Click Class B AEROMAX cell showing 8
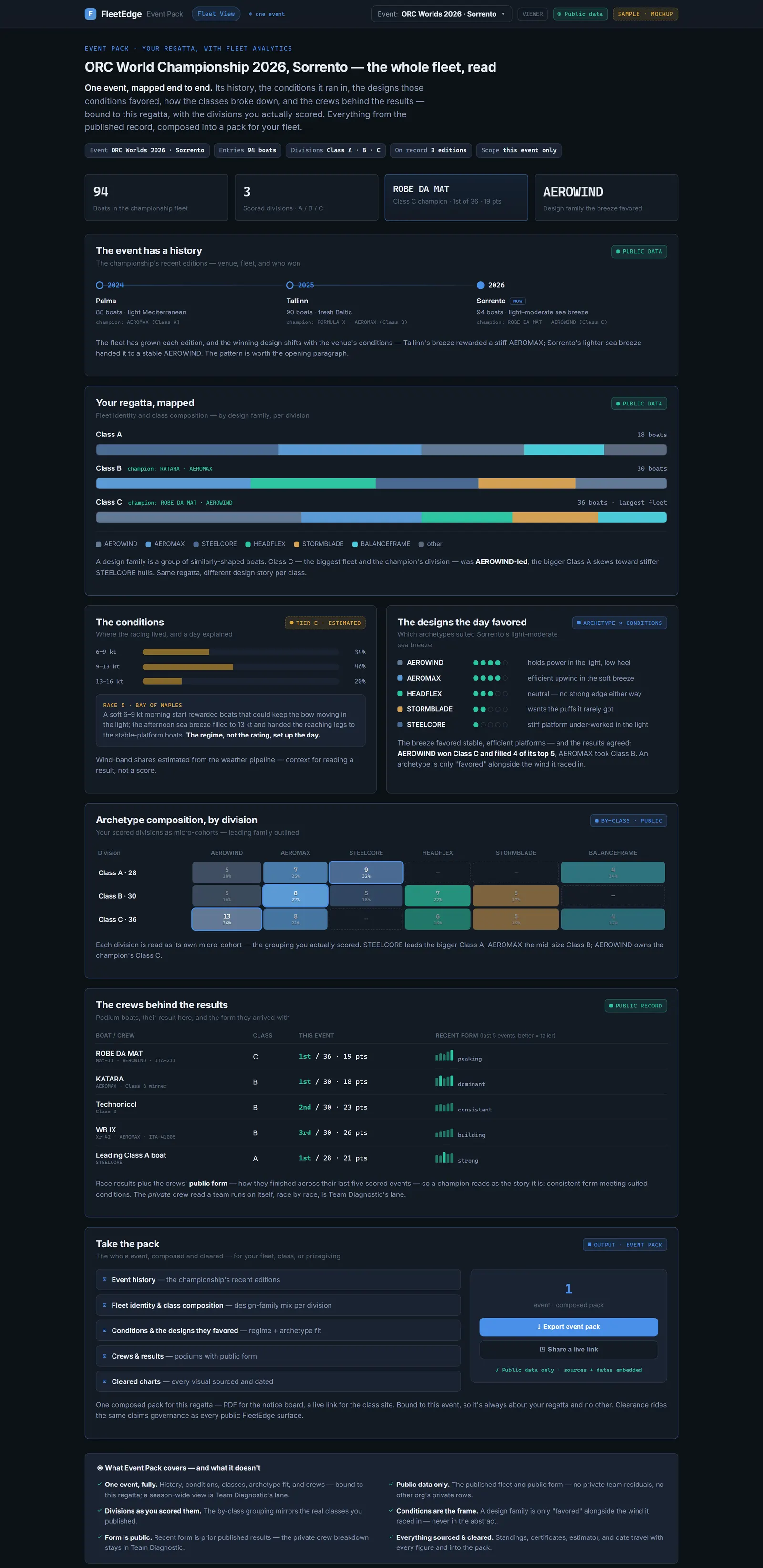763x1568 pixels. (295, 896)
